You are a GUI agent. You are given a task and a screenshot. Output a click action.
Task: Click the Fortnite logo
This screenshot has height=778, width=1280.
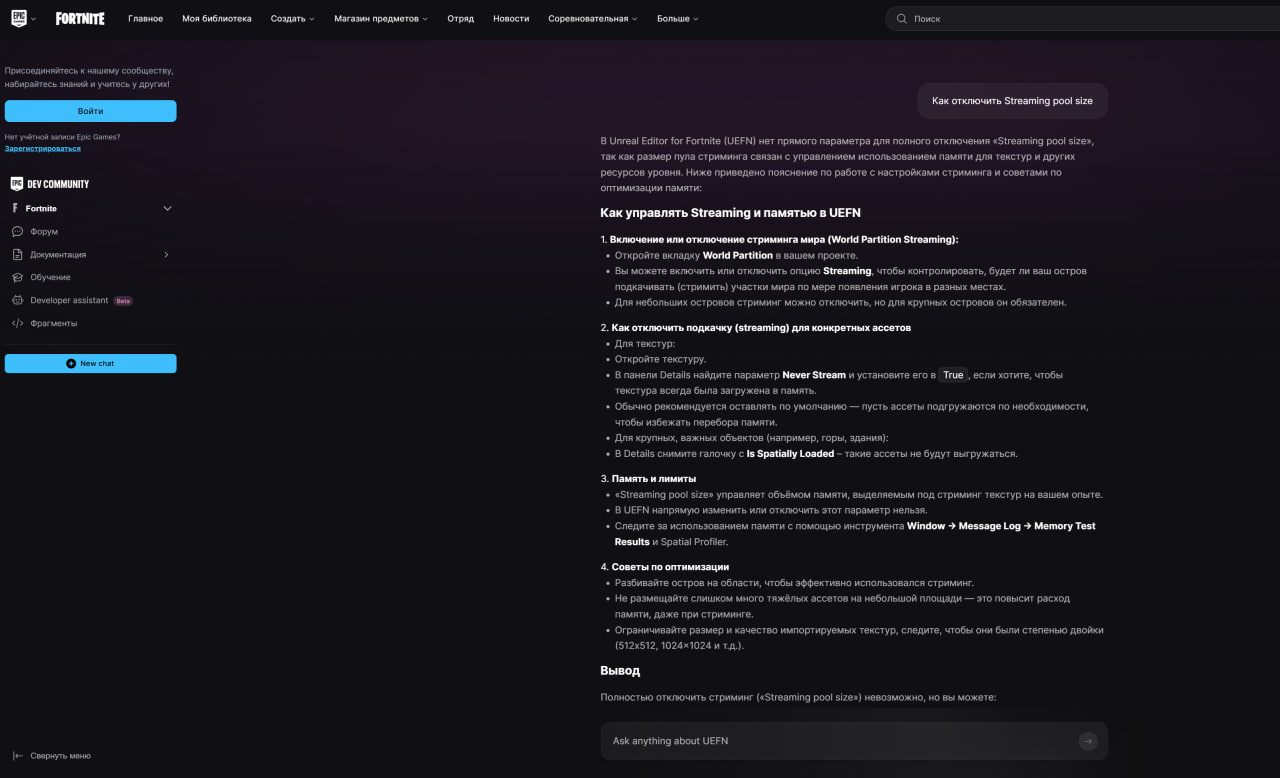coord(80,18)
